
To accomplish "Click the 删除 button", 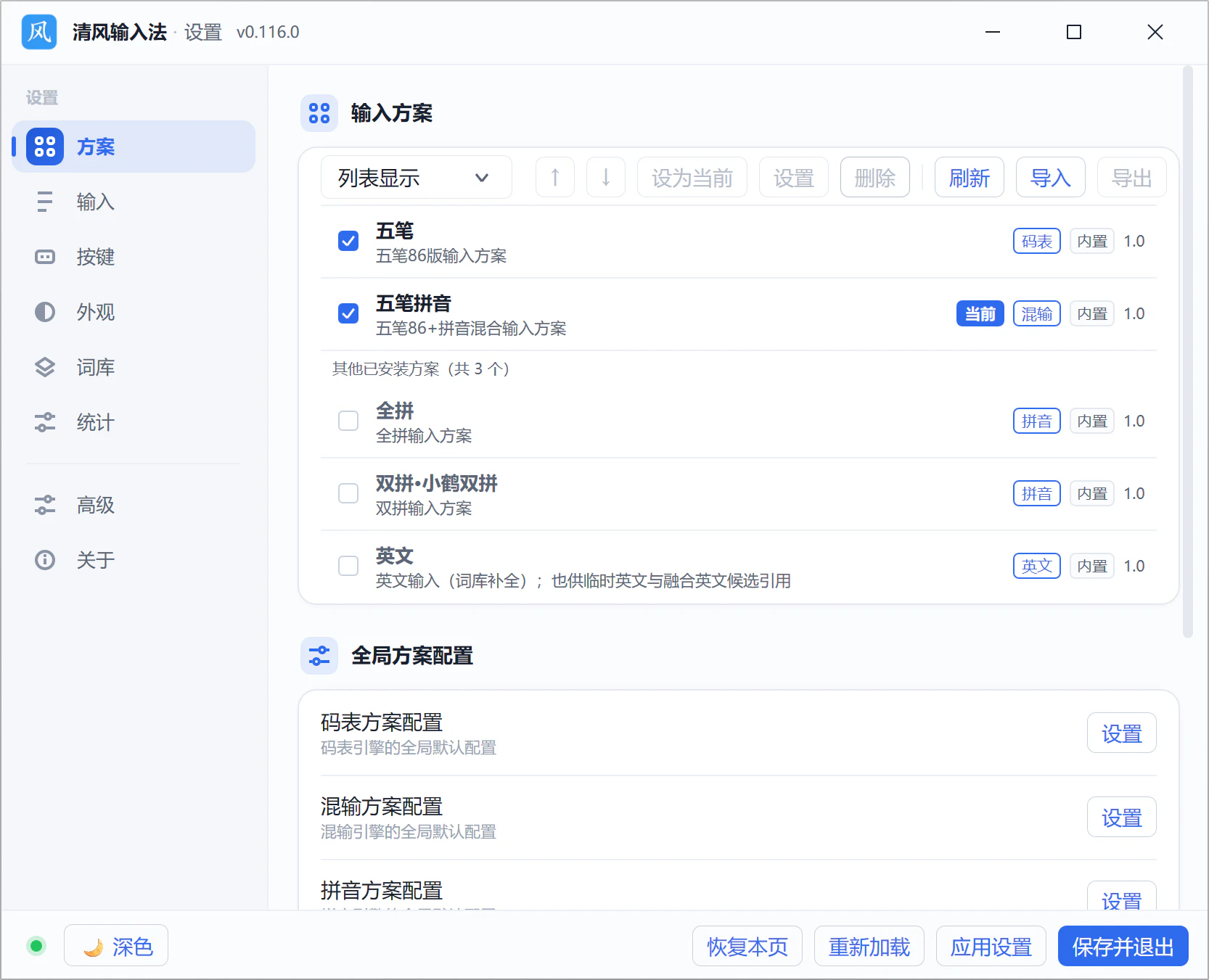I will point(875,177).
